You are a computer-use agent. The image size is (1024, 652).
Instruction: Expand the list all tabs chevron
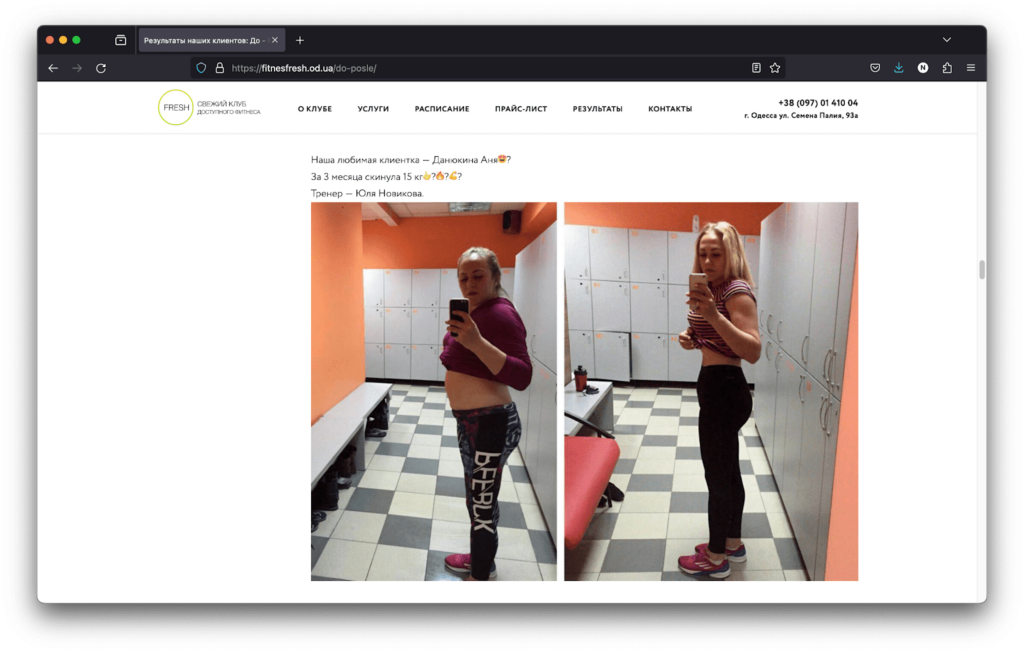pos(947,40)
